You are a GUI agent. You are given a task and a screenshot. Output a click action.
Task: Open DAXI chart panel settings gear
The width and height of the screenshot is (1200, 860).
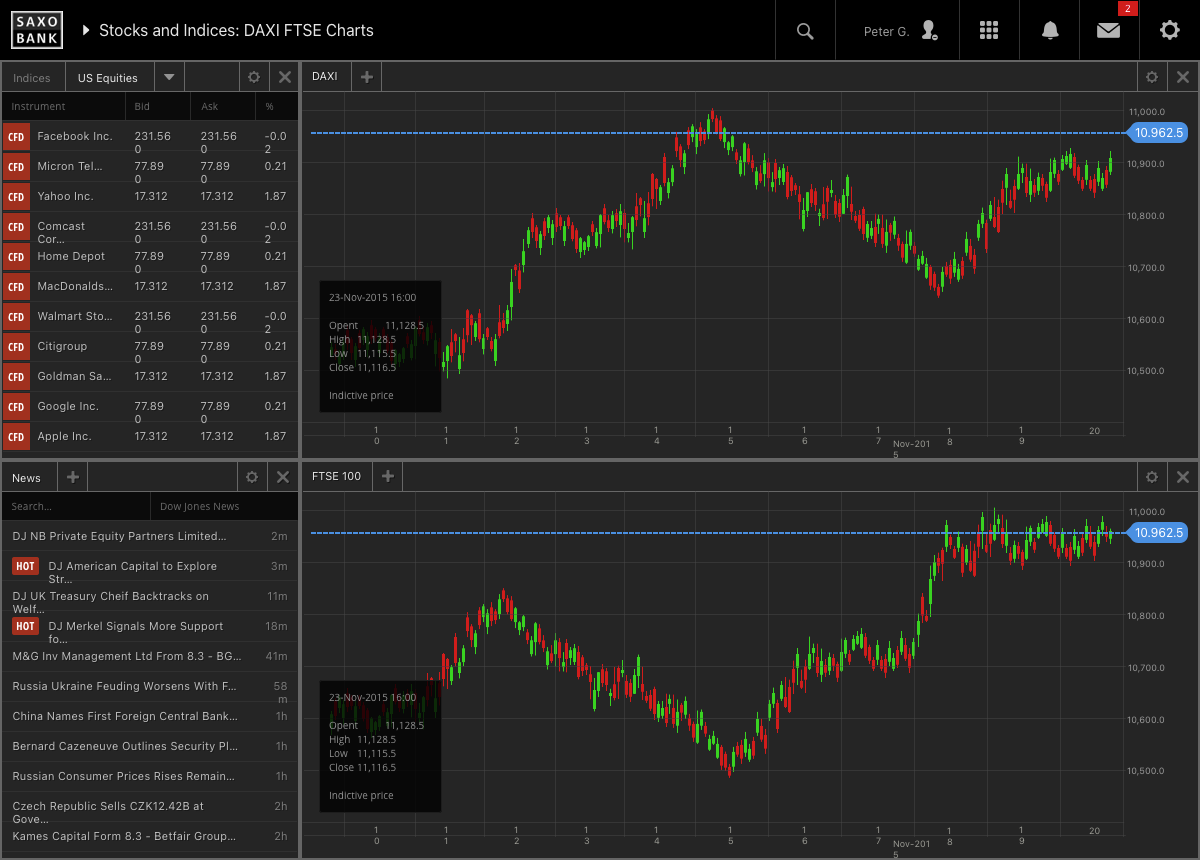point(1152,77)
